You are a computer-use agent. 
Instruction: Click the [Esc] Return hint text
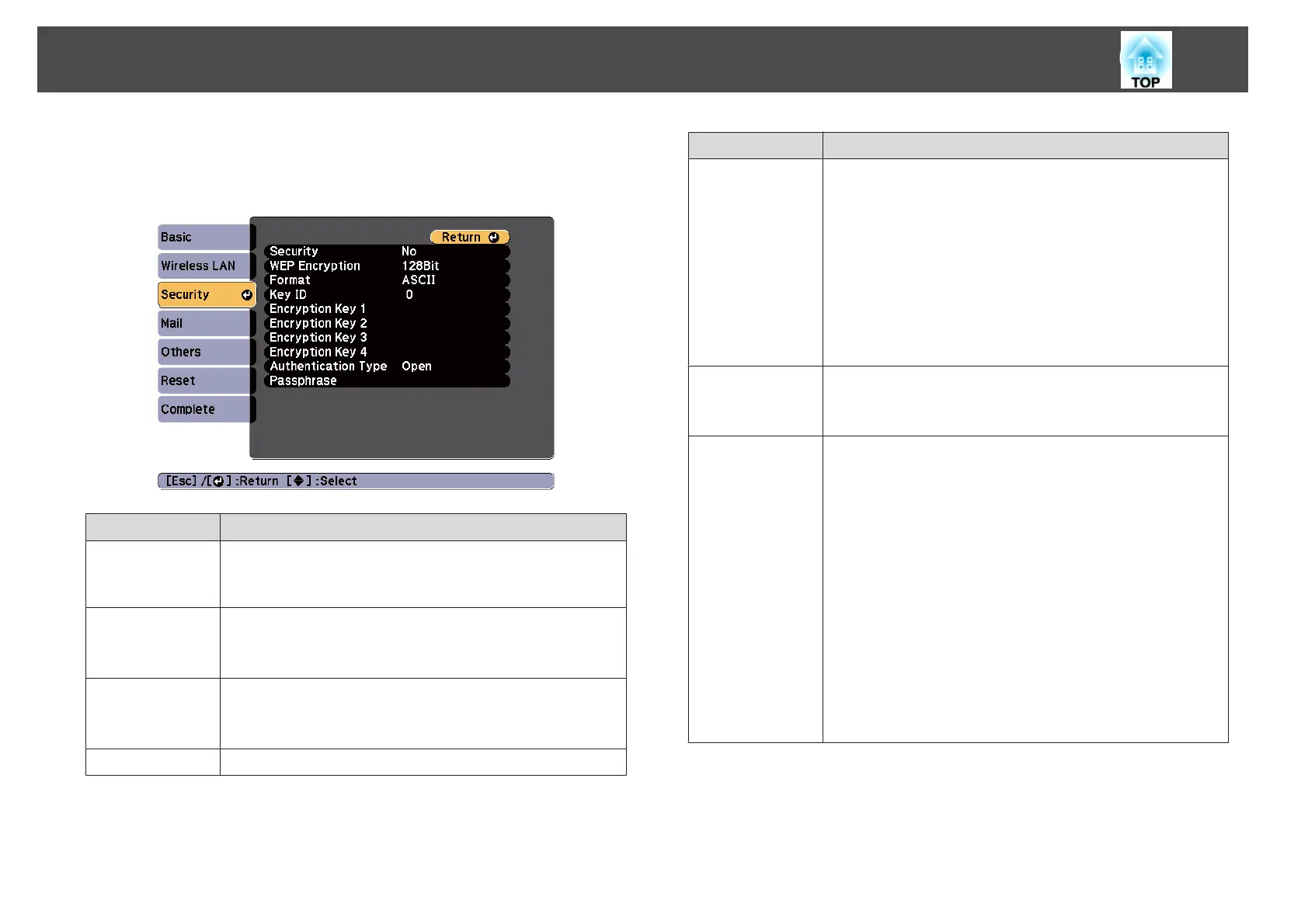pyautogui.click(x=221, y=481)
